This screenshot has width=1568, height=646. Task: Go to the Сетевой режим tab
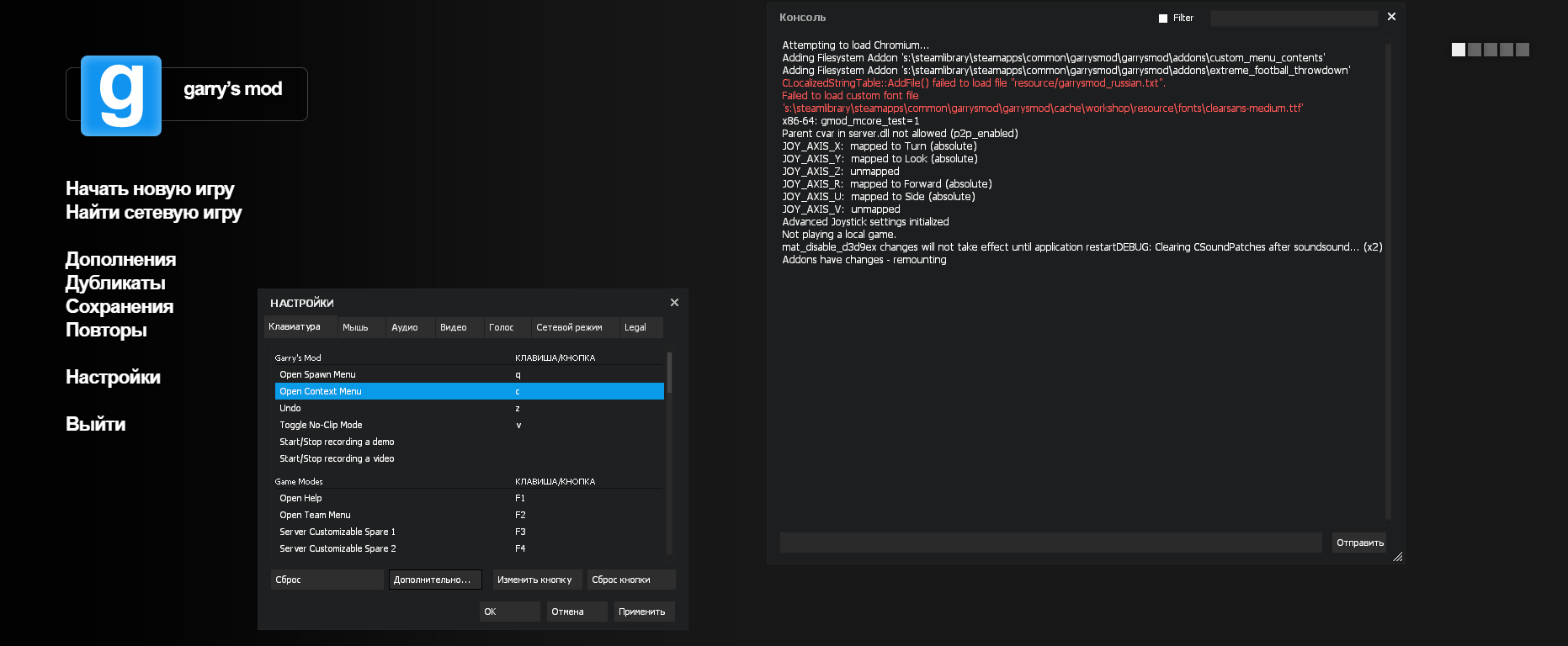[x=569, y=327]
